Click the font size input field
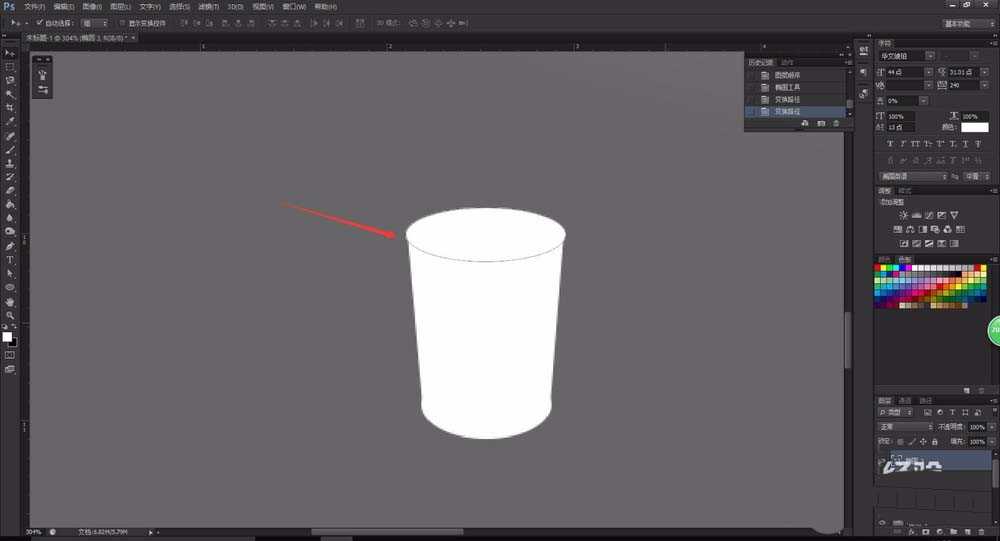Viewport: 1000px width, 541px height. coord(905,73)
